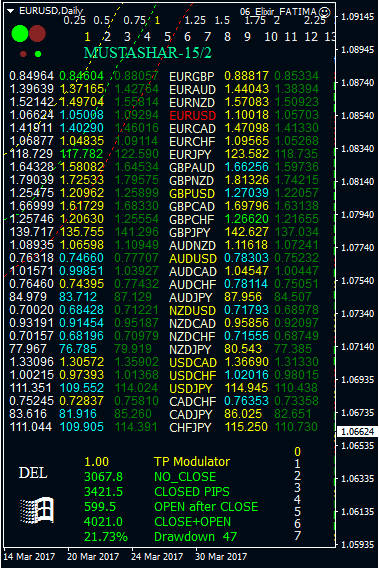The height and width of the screenshot is (570, 379).
Task: Toggle the small green dot
Action: click(38, 54)
